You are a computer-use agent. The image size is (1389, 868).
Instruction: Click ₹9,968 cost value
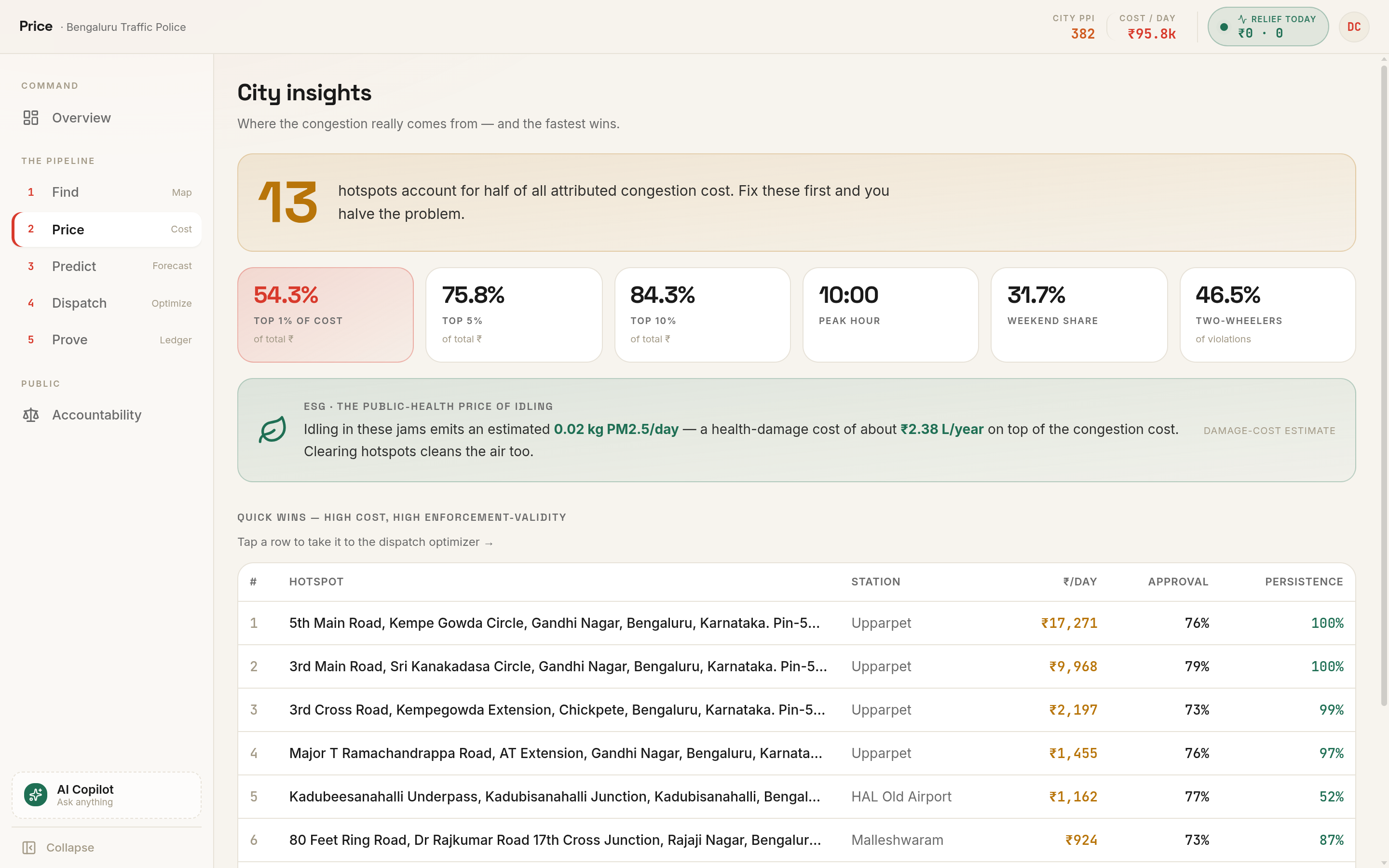click(1073, 666)
